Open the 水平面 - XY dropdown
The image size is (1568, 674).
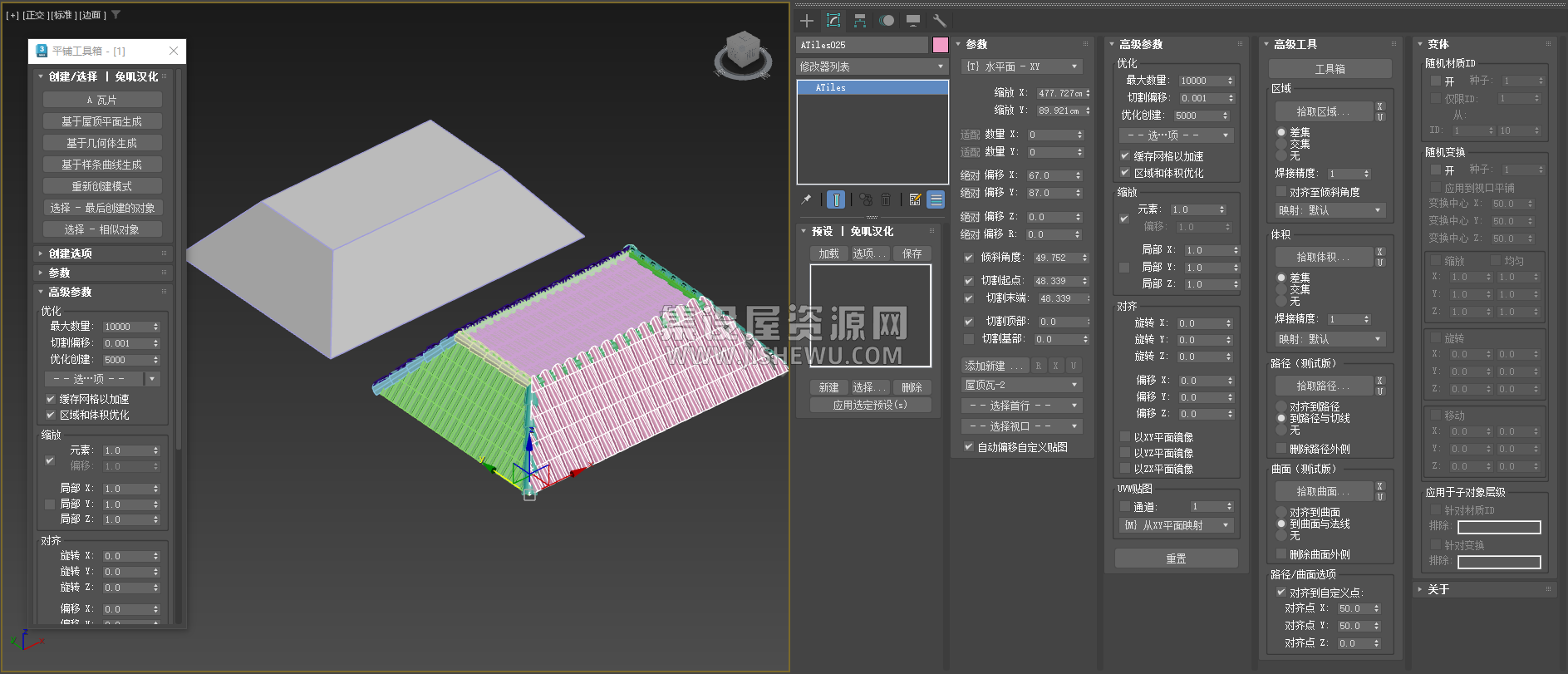(x=1021, y=66)
